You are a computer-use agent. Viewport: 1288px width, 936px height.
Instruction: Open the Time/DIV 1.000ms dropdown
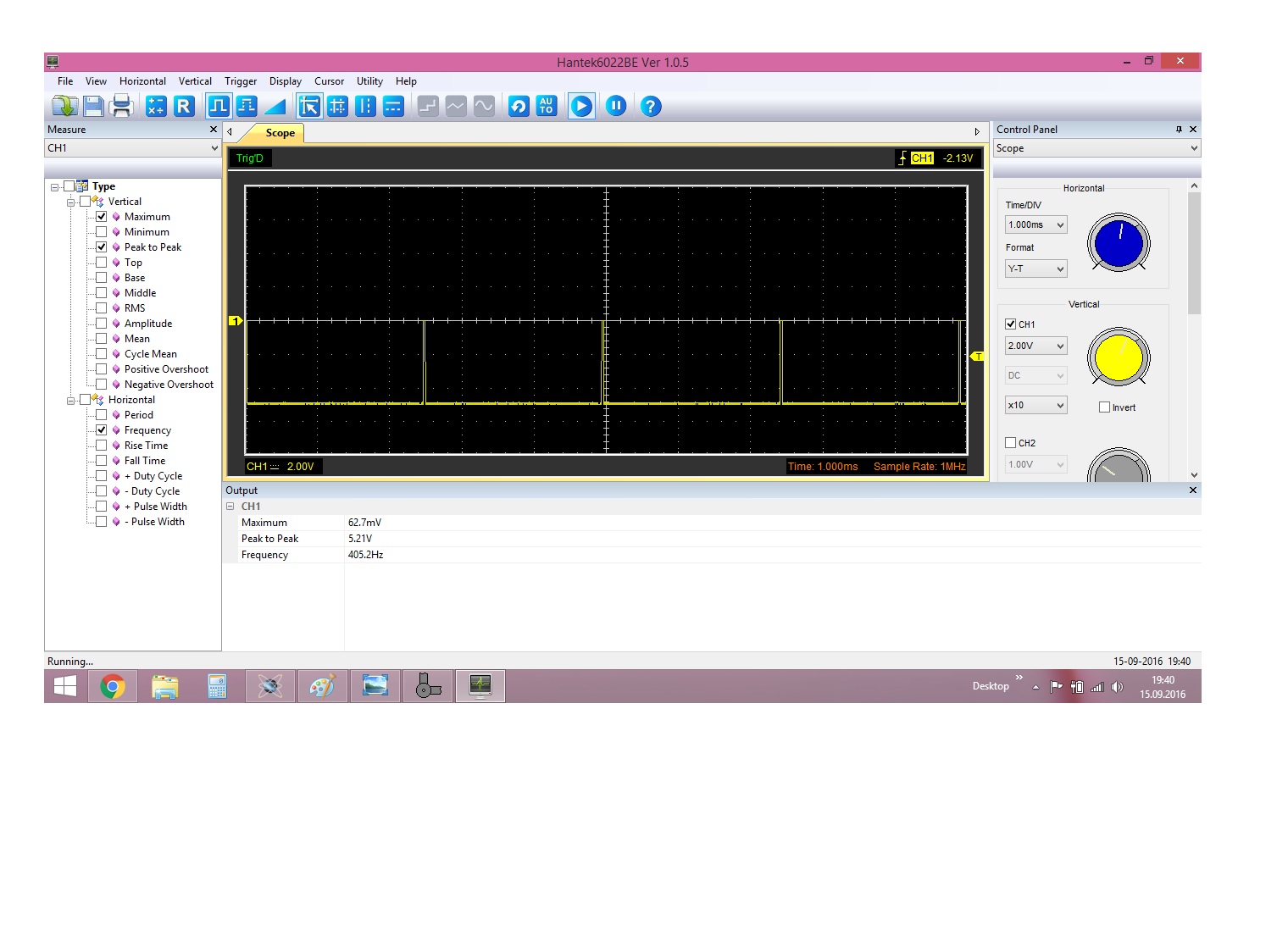coord(1035,225)
